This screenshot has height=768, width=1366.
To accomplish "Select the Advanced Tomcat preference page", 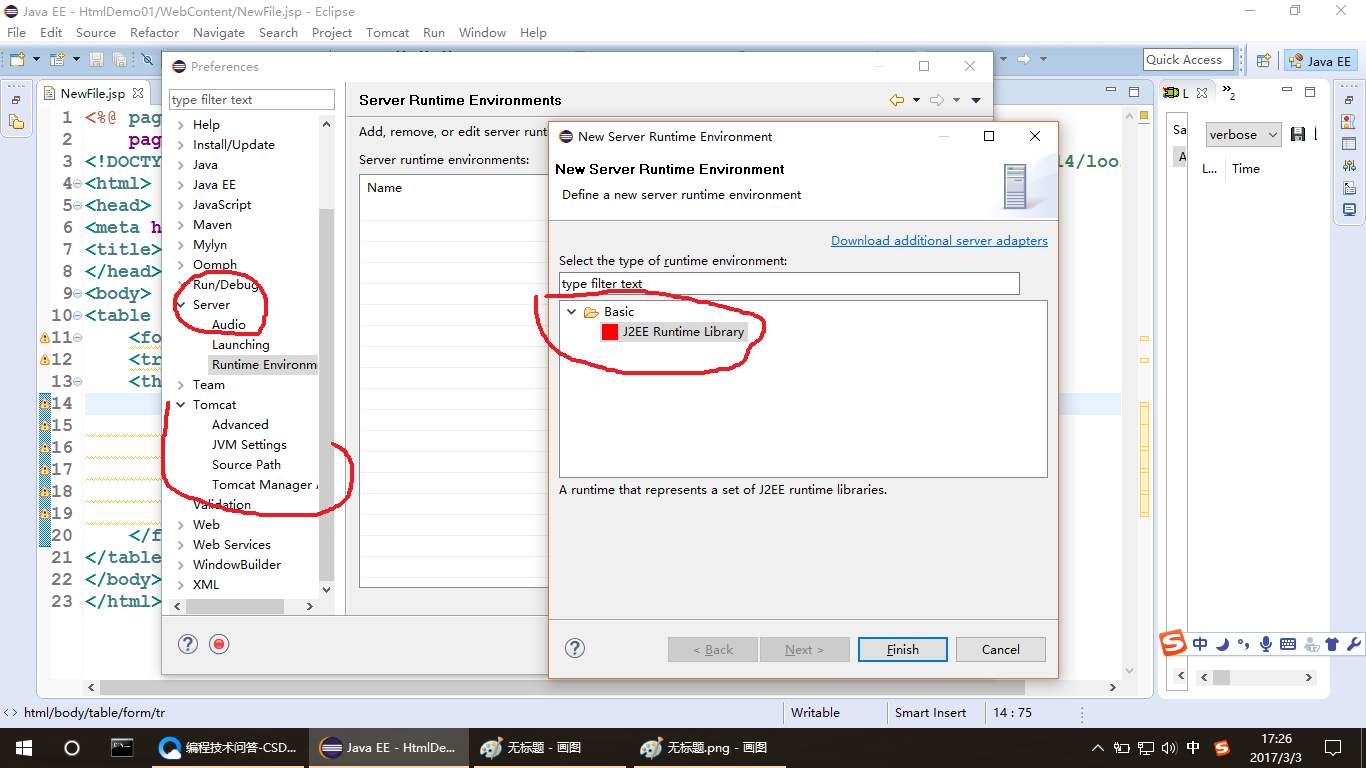I will coord(240,425).
